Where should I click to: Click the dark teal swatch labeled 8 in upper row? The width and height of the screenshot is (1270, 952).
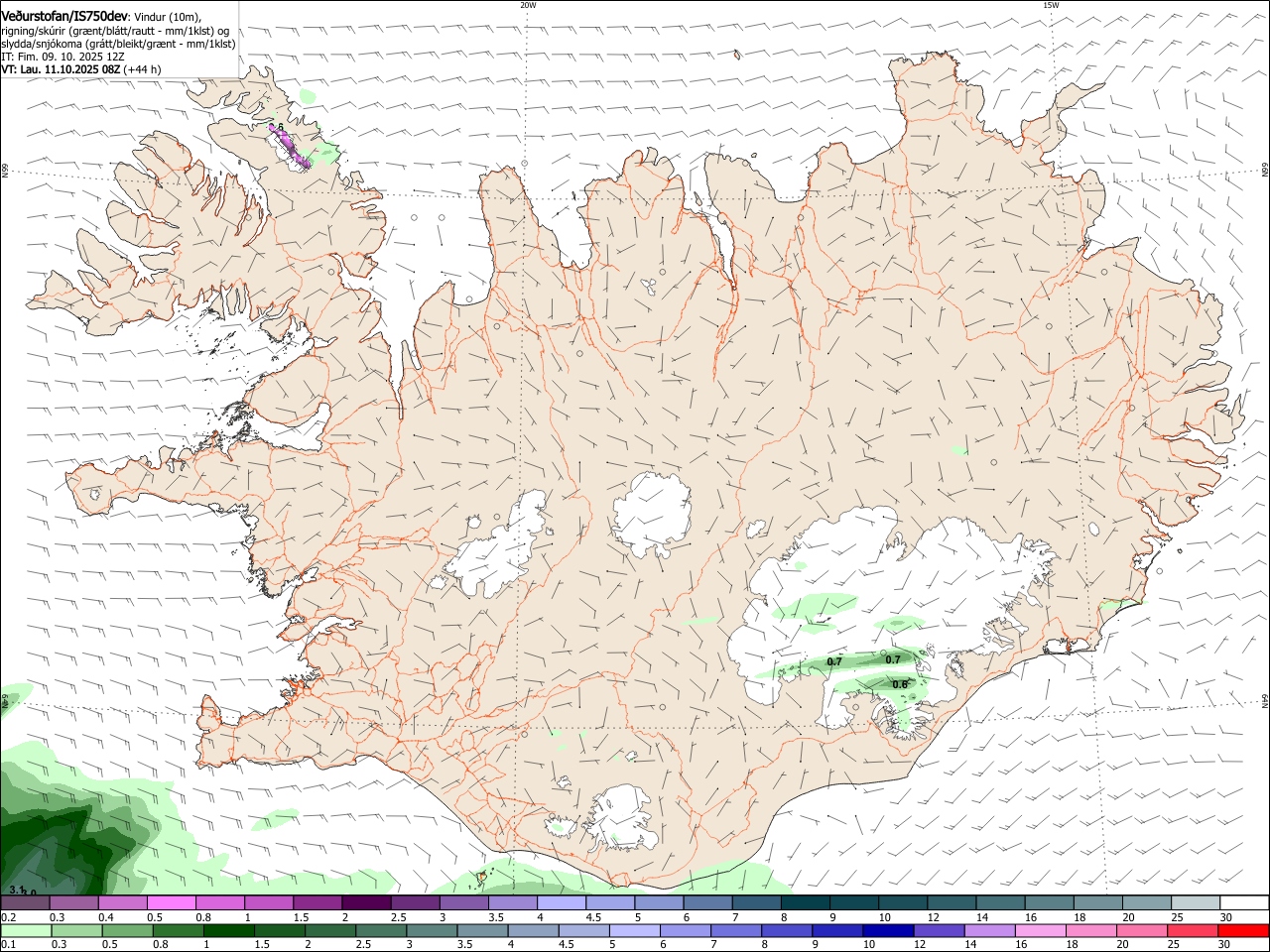(806, 903)
